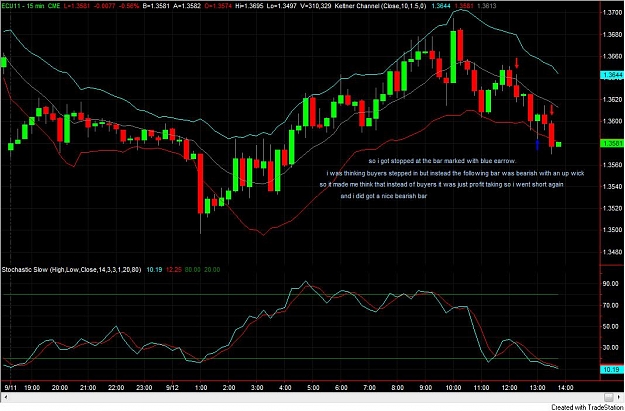This screenshot has height=411, width=625.
Task: Click the green 1.3581 price axis marker
Action: (x=612, y=144)
